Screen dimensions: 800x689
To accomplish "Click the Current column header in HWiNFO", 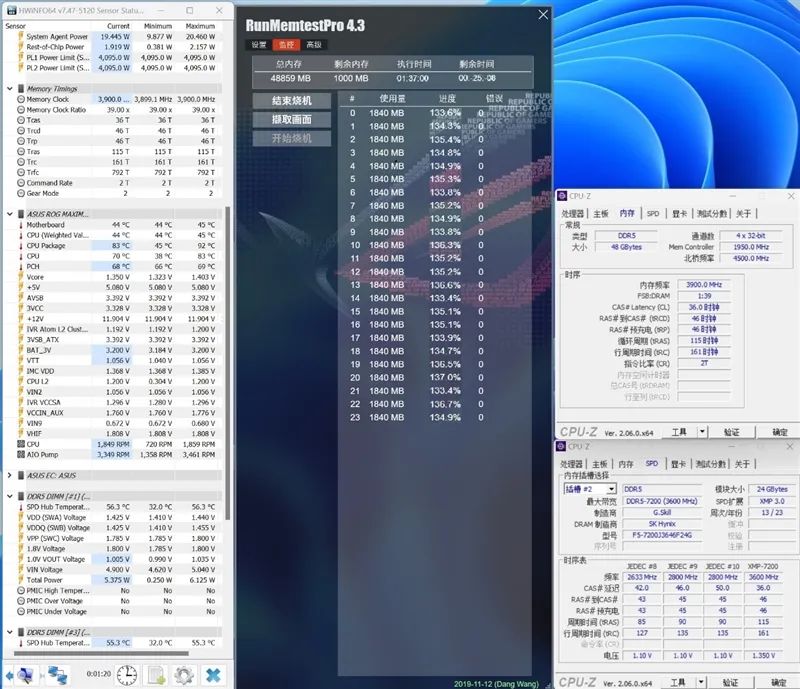I will (118, 26).
